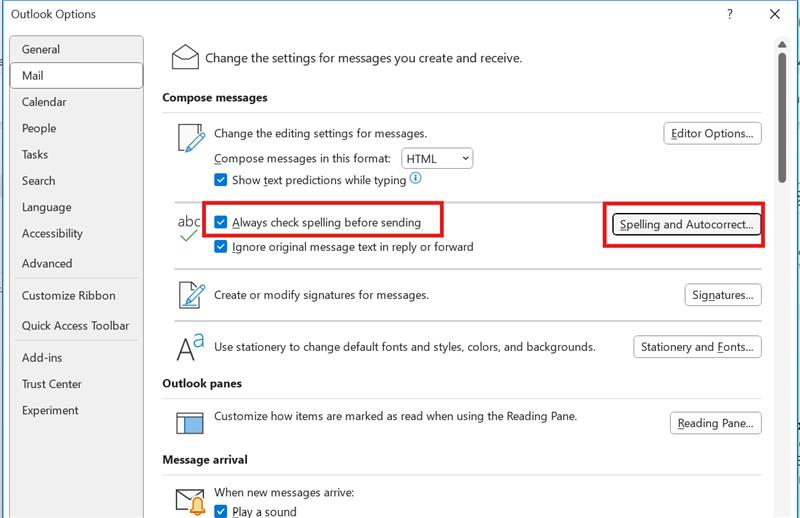Screen dimensions: 800x518
Task: Select the Language category
Action: click(x=77, y=207)
